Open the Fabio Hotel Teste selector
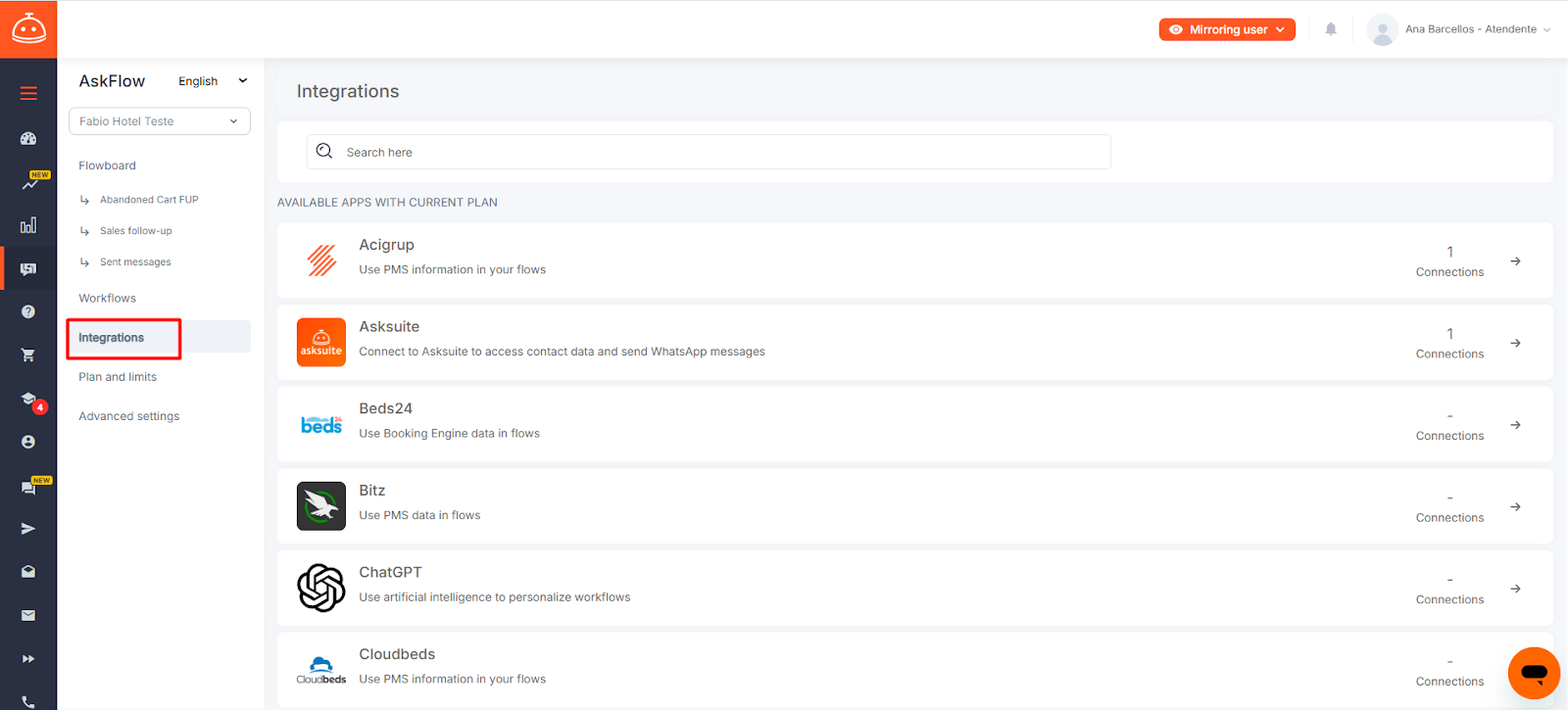This screenshot has width=1568, height=710. click(160, 121)
